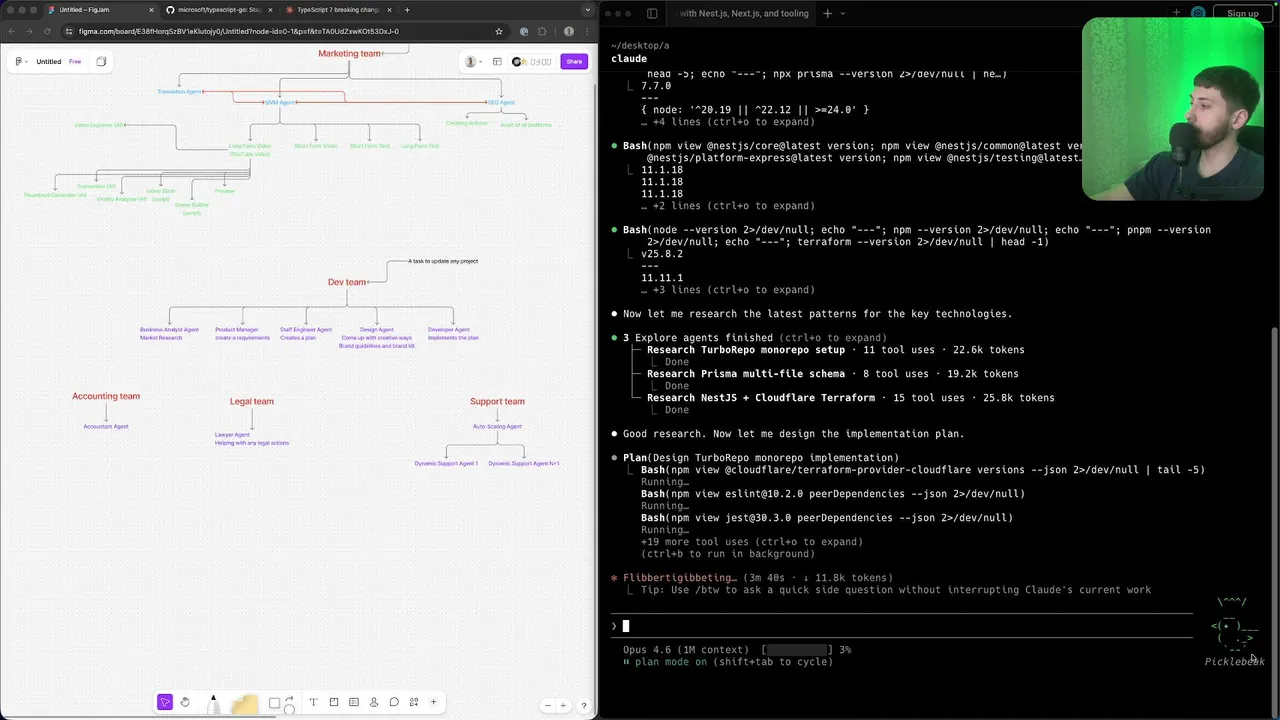The width and height of the screenshot is (1280, 720).
Task: Select the Text tool in FigJam
Action: (x=313, y=702)
